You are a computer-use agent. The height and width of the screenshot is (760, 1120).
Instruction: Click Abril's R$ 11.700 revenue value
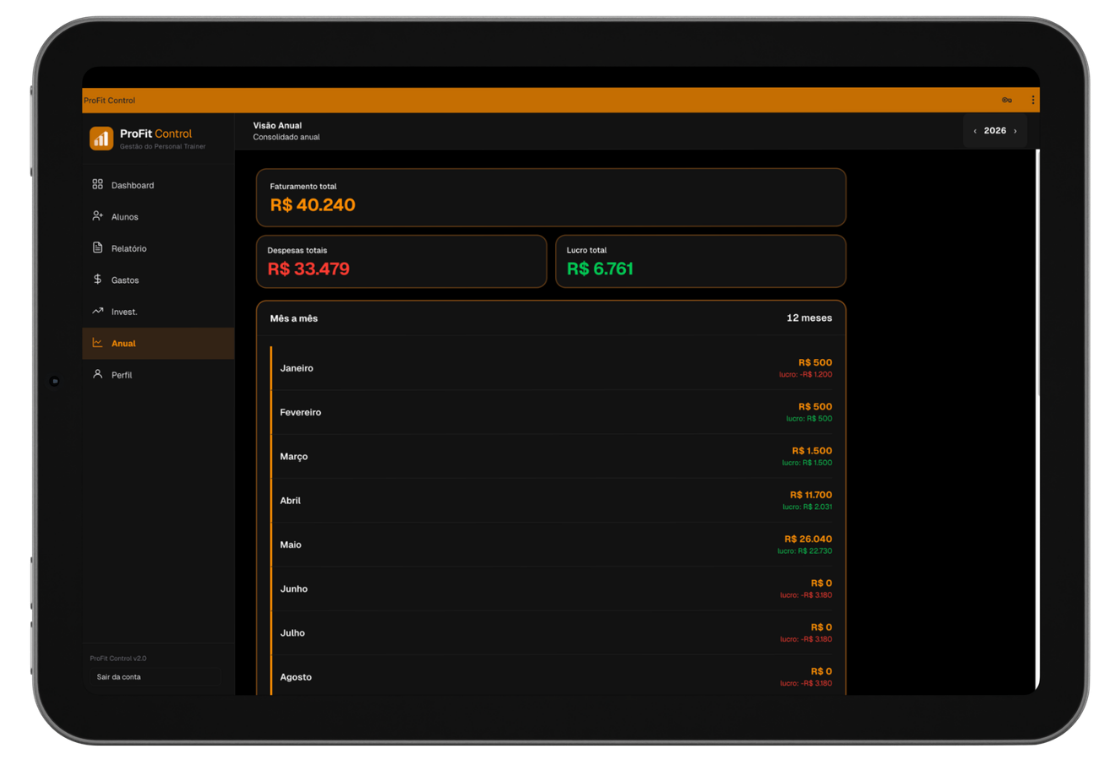(x=811, y=495)
